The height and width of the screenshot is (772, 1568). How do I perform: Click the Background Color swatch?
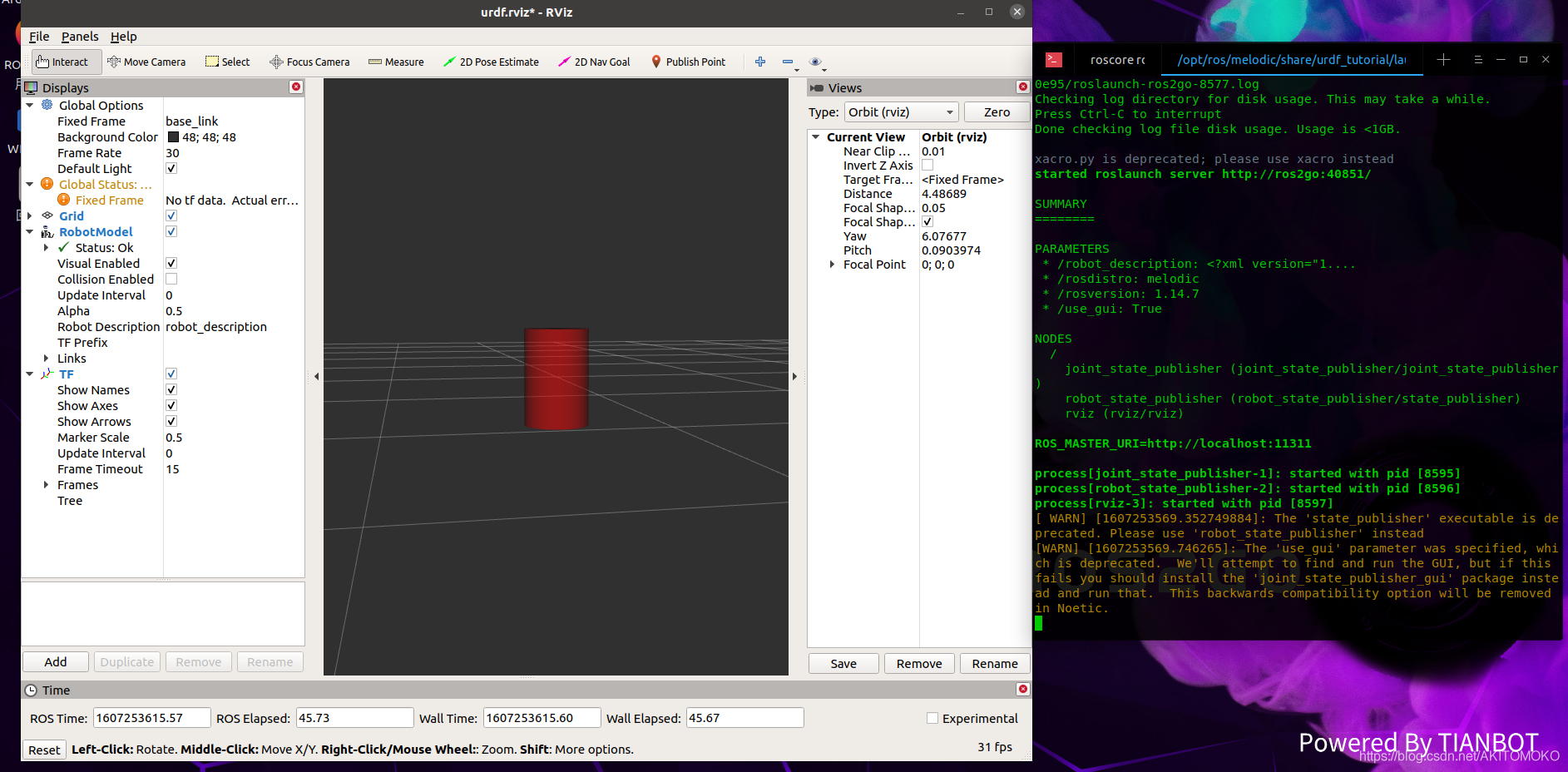(173, 137)
